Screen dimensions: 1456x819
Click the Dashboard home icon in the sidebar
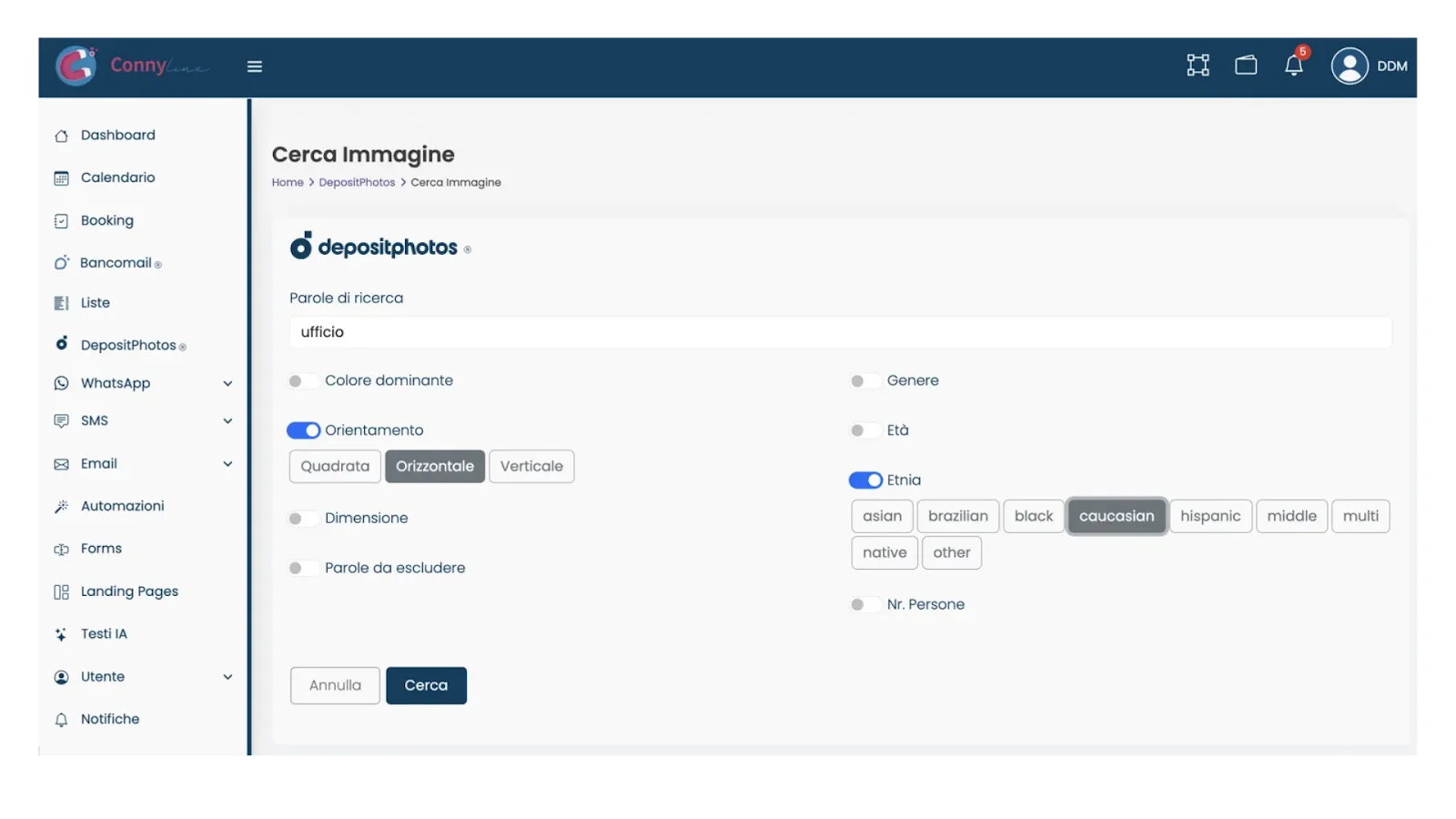pyautogui.click(x=61, y=136)
